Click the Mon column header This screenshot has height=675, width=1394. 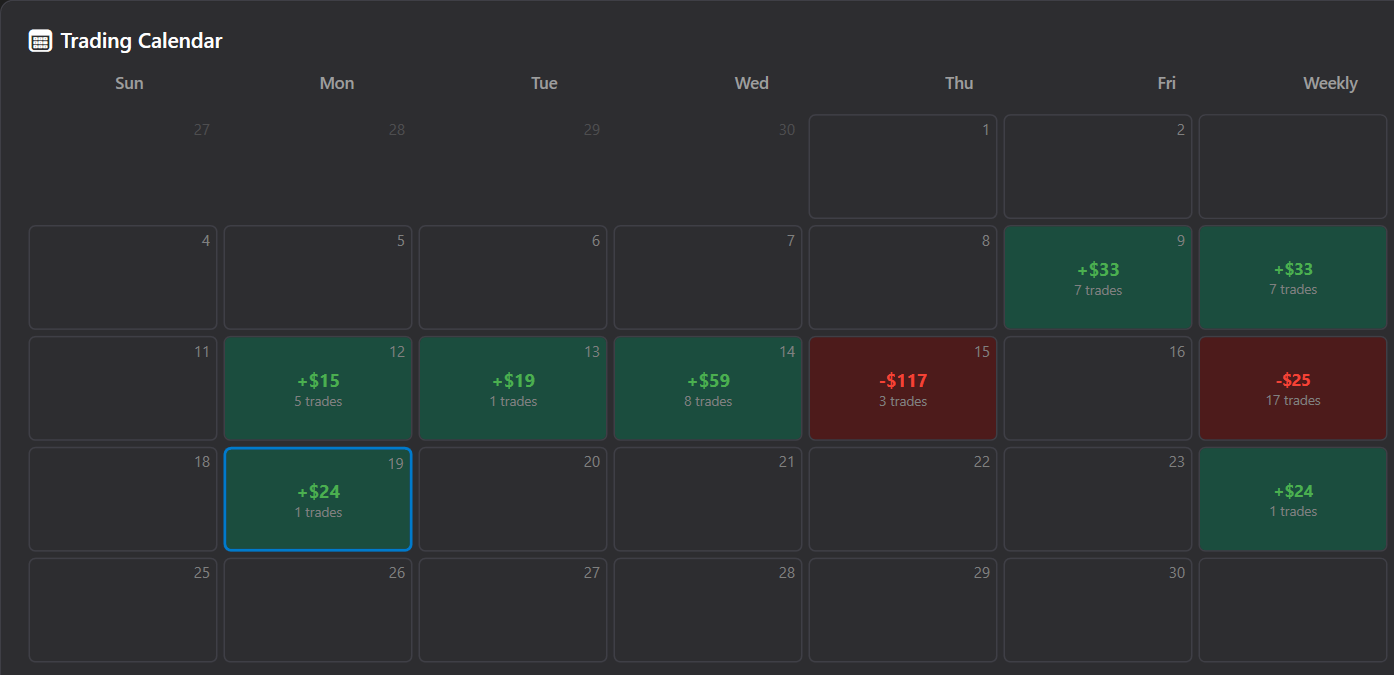[x=337, y=83]
